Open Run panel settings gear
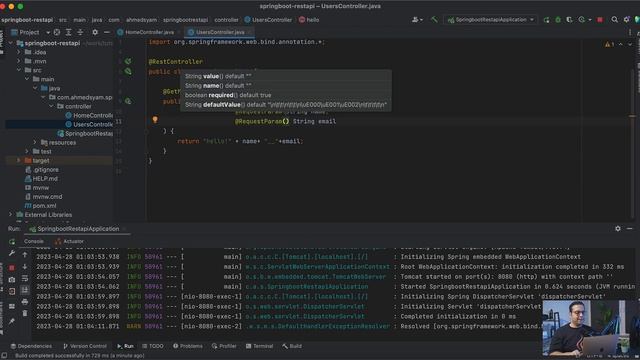 click(x=618, y=229)
